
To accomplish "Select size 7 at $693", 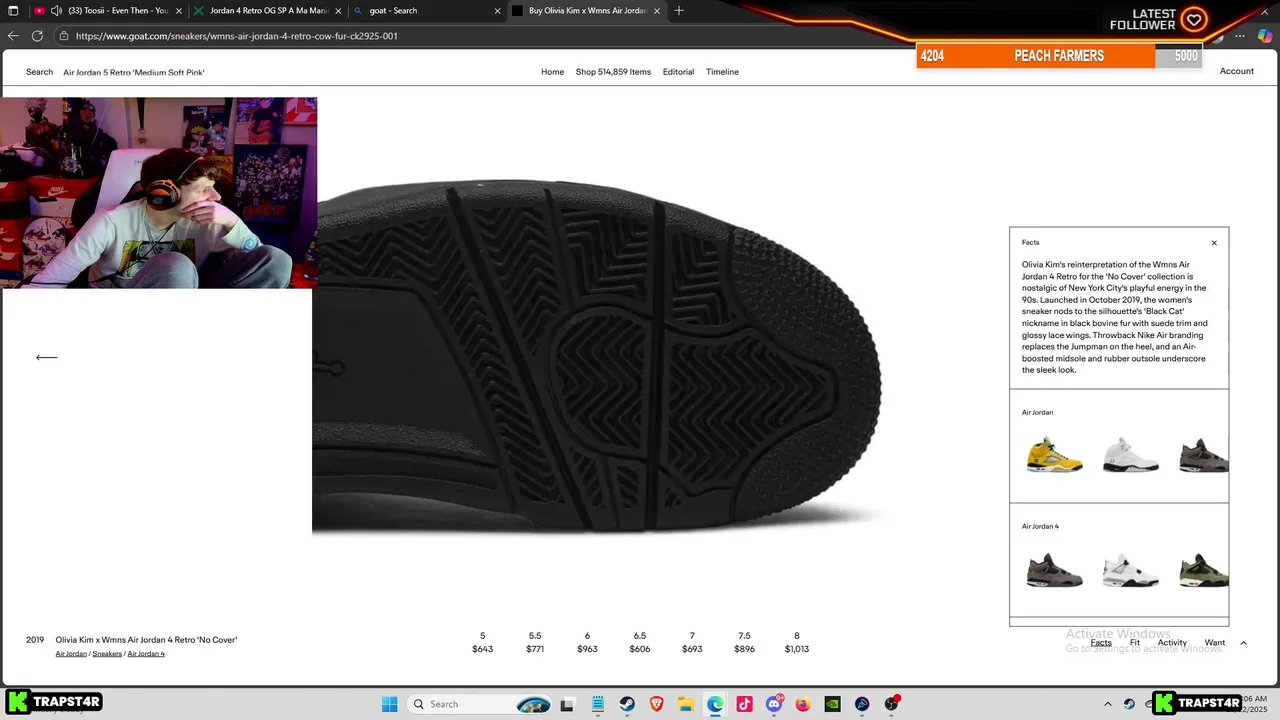I will (x=692, y=642).
